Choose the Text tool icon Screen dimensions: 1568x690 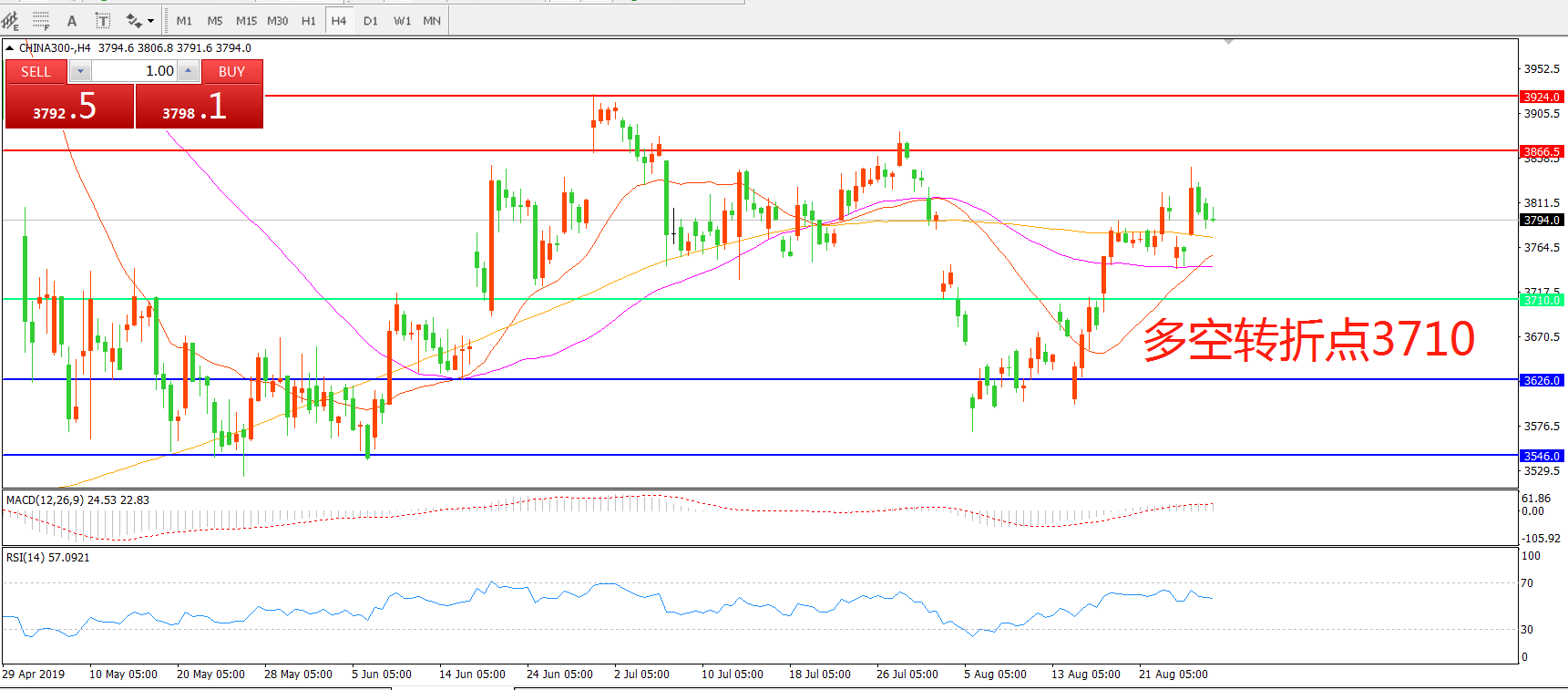[x=72, y=20]
